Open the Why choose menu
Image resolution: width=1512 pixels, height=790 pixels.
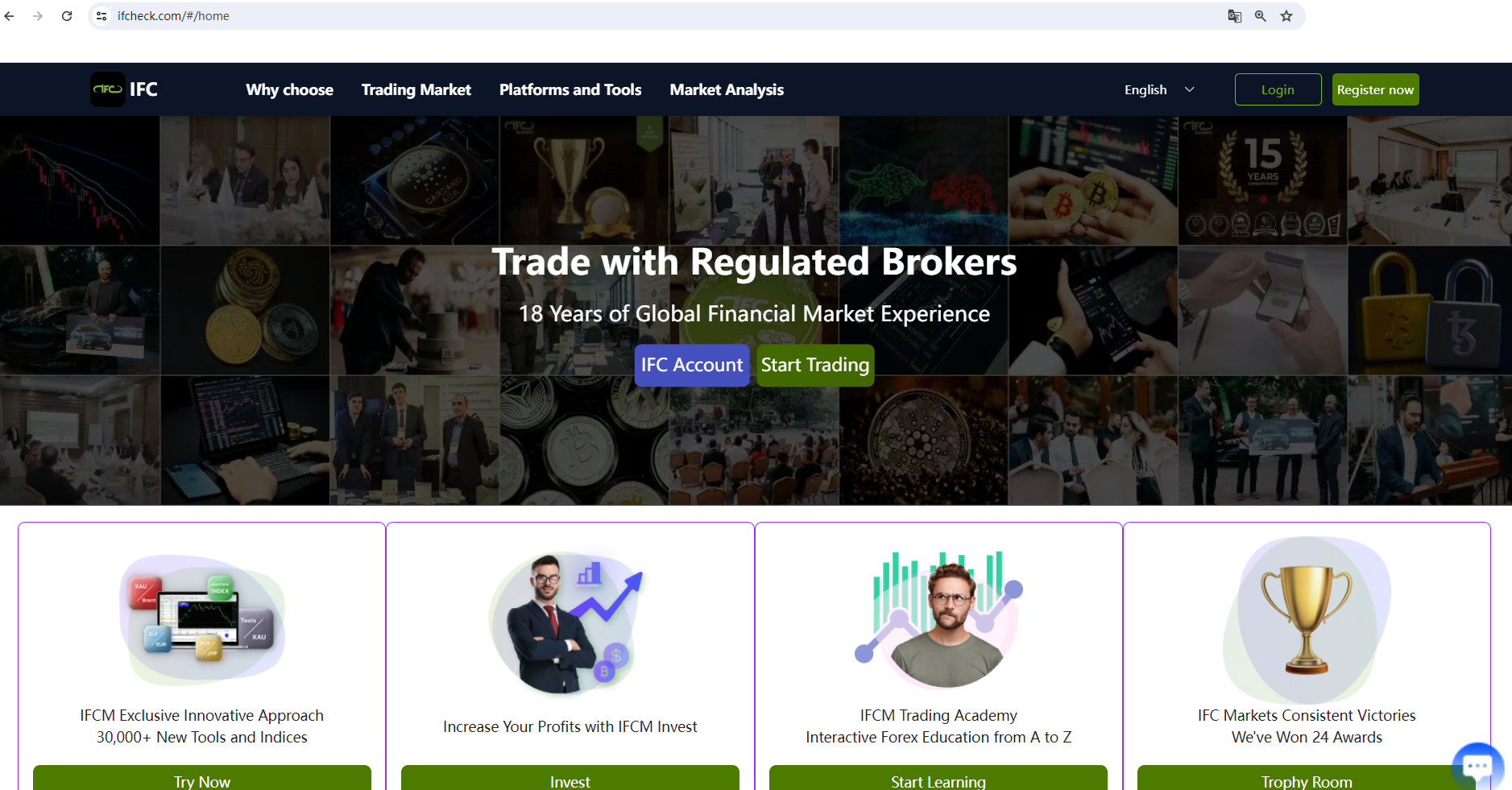[x=290, y=89]
